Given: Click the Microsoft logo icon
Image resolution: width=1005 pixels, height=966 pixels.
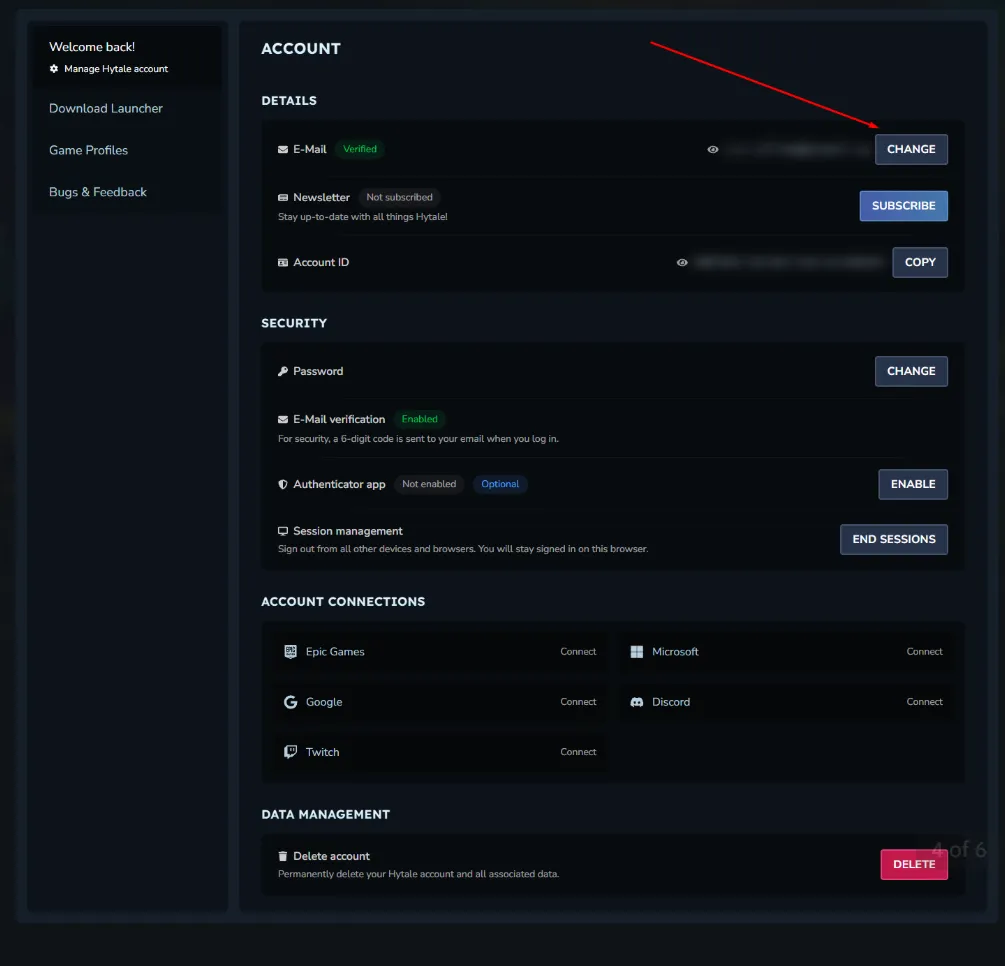Looking at the screenshot, I should coord(637,652).
